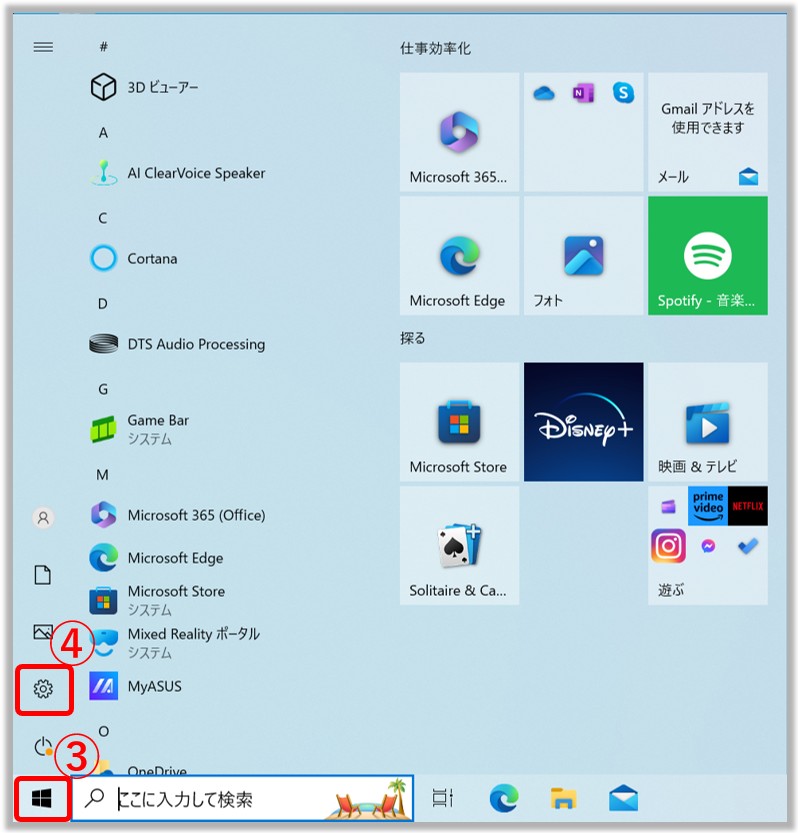Image resolution: width=798 pixels, height=833 pixels.
Task: Launch AI ClearVoice Speaker
Action: click(x=177, y=173)
